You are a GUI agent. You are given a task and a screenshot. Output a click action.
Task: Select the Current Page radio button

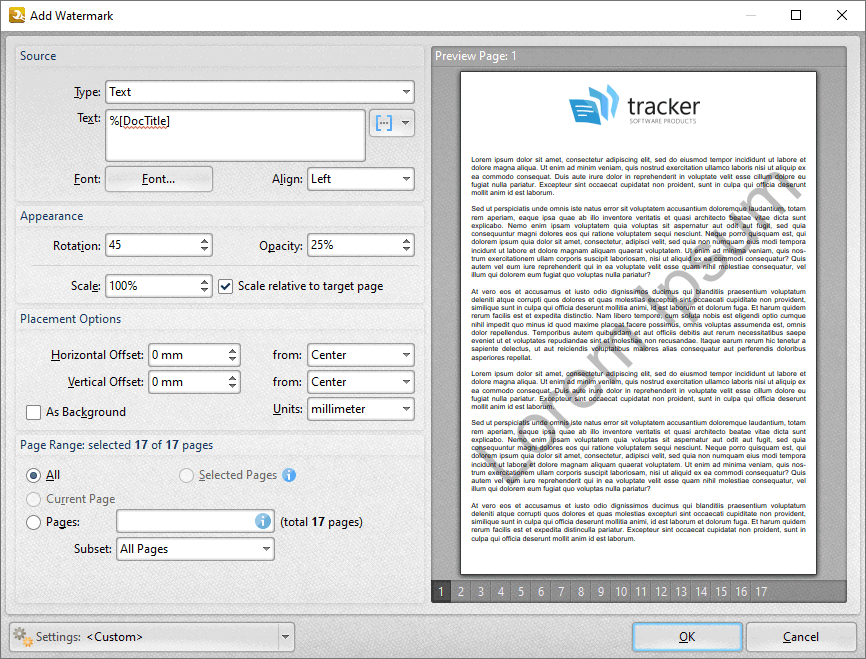(x=32, y=498)
